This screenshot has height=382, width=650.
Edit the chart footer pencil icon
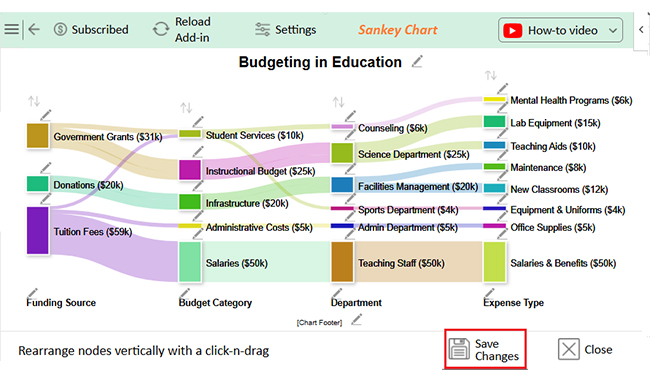pyautogui.click(x=357, y=319)
